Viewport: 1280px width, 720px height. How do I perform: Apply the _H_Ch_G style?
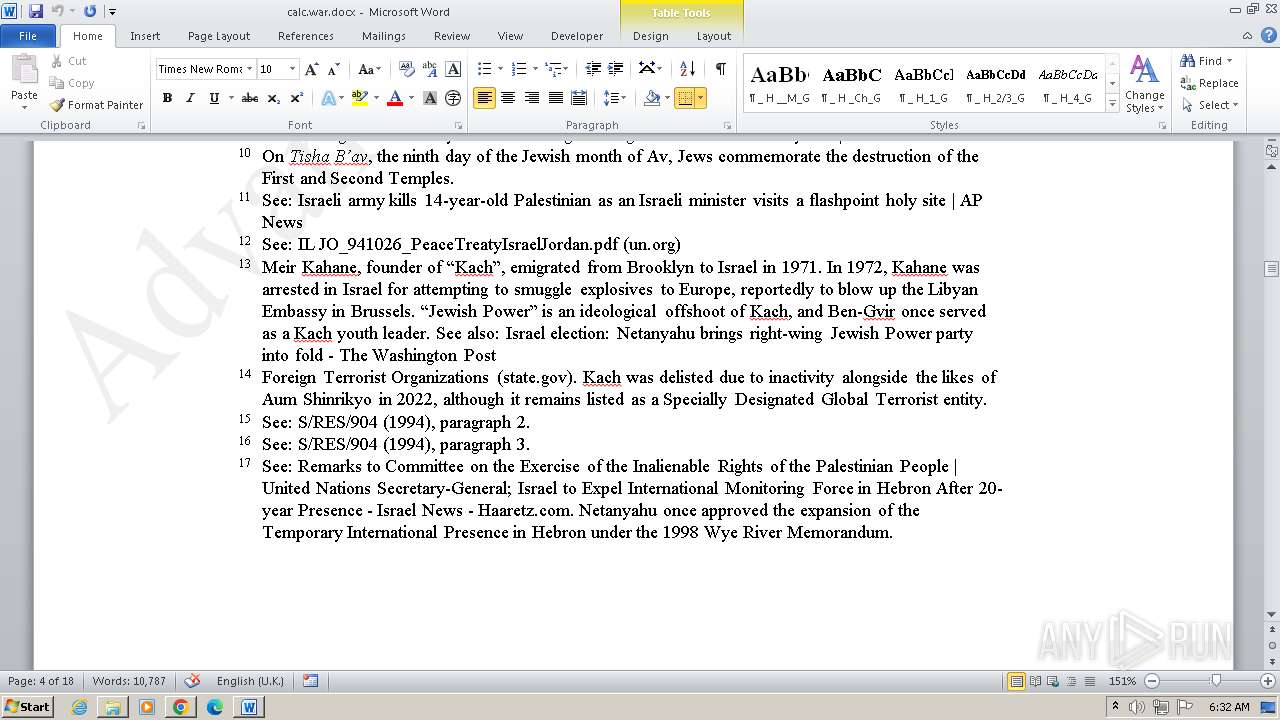tap(852, 84)
